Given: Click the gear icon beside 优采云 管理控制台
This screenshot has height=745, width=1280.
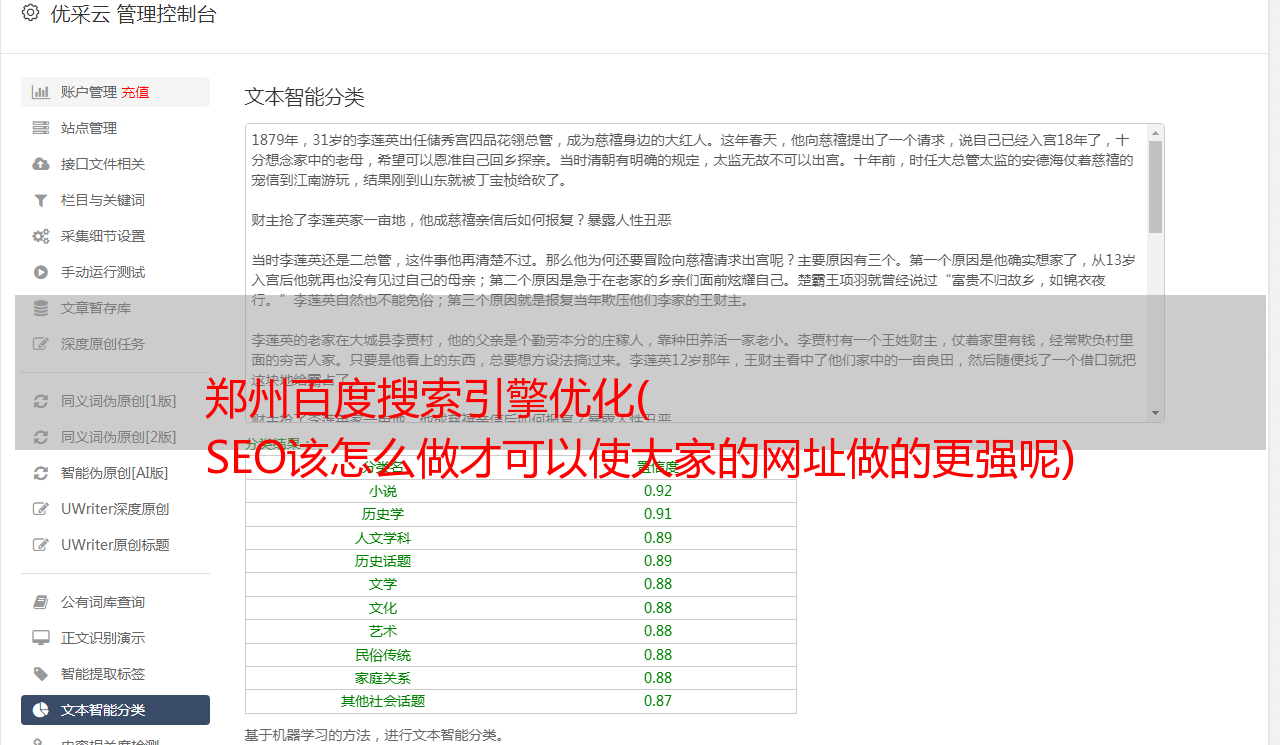Looking at the screenshot, I should tap(30, 13).
